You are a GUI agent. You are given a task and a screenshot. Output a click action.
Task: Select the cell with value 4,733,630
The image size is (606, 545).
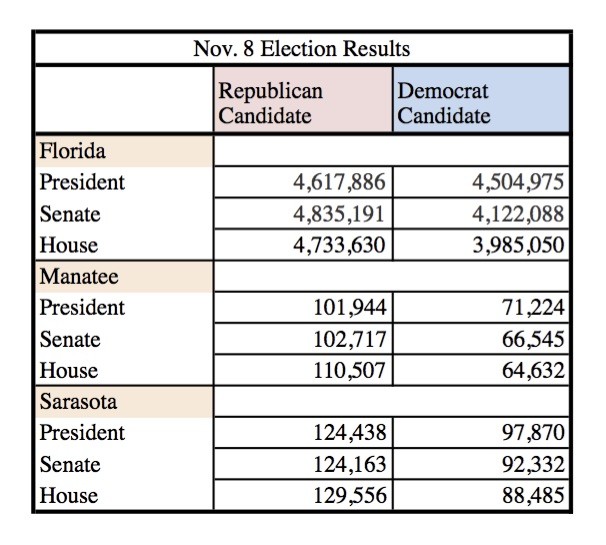pyautogui.click(x=300, y=245)
